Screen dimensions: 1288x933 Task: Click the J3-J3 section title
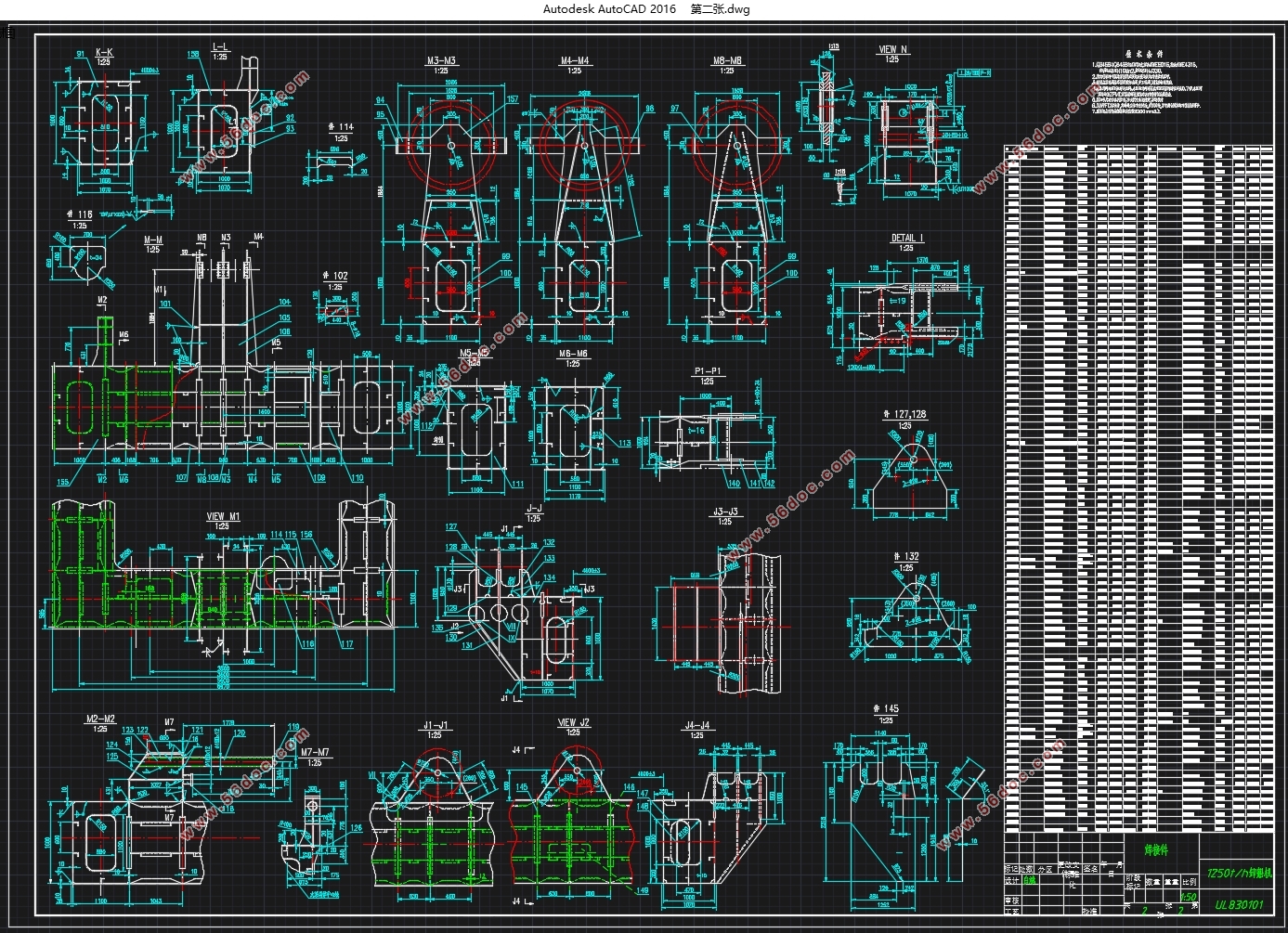(725, 512)
